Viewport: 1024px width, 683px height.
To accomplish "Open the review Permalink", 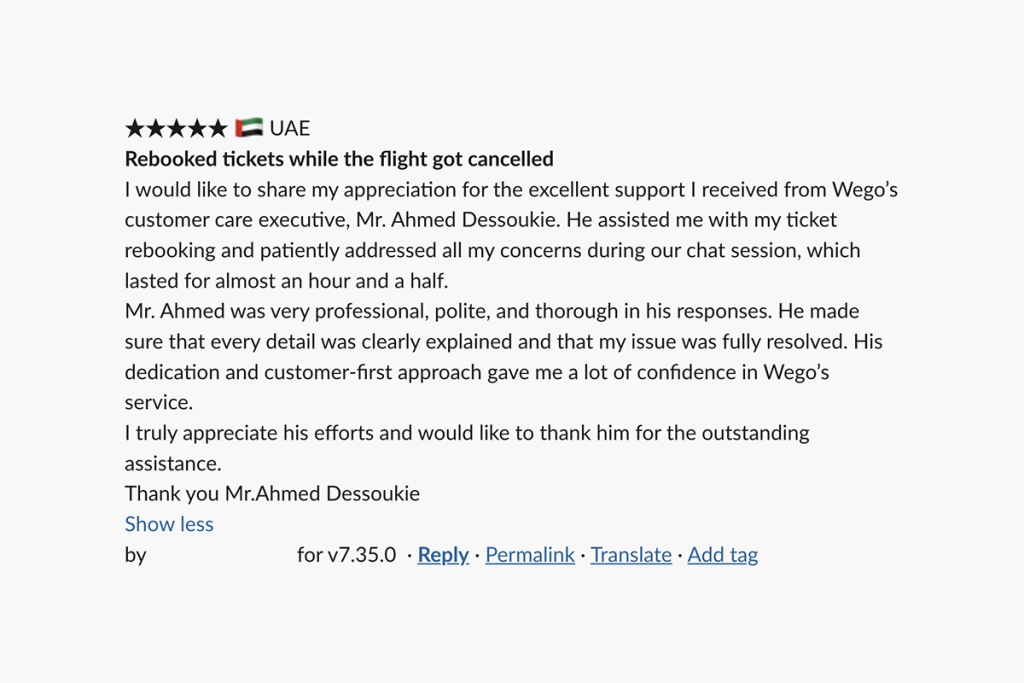I will point(530,555).
